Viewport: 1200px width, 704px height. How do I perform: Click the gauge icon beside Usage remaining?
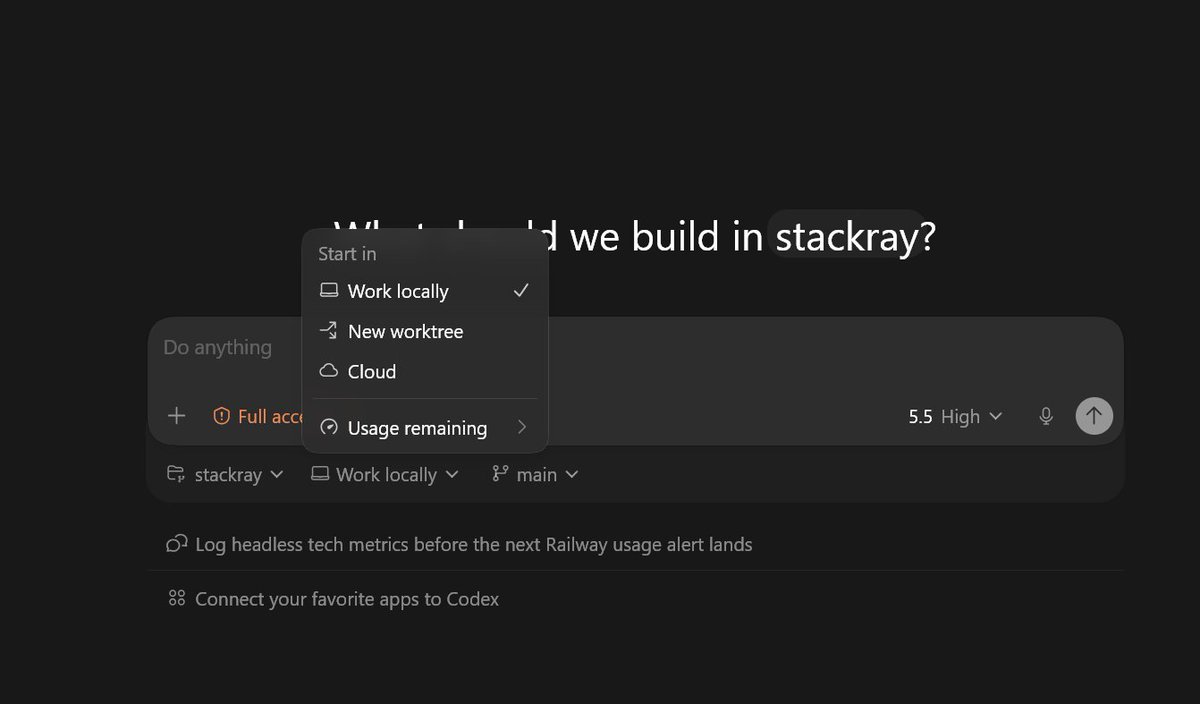(x=329, y=428)
